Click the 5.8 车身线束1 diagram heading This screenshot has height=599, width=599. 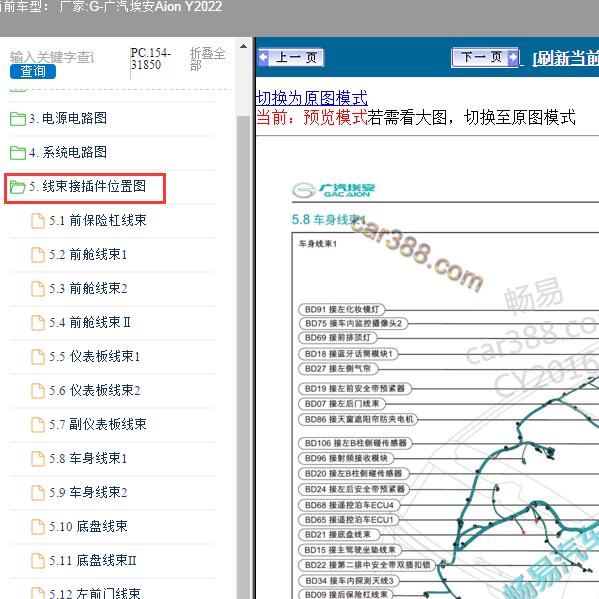click(329, 220)
